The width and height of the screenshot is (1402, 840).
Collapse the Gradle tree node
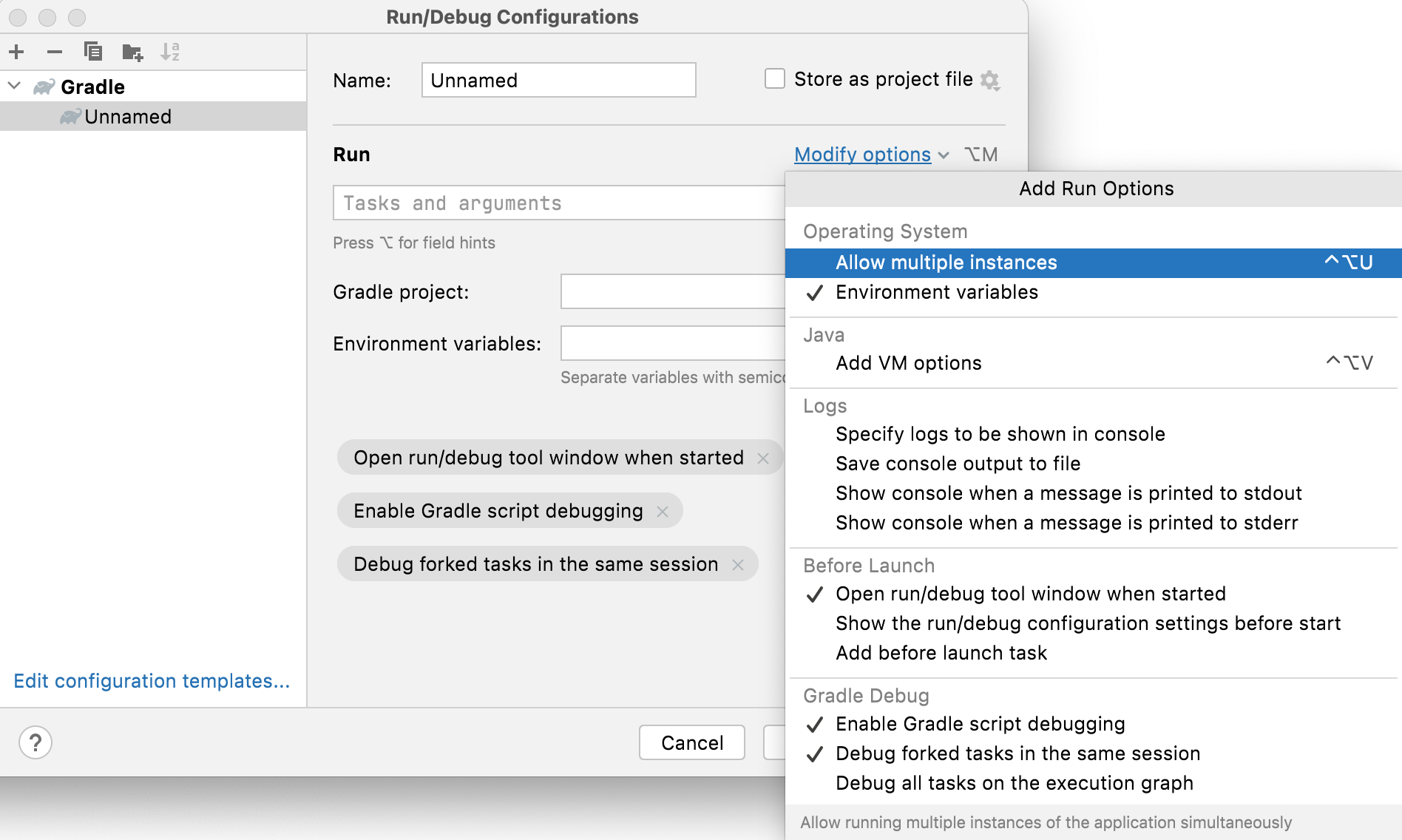[13, 86]
